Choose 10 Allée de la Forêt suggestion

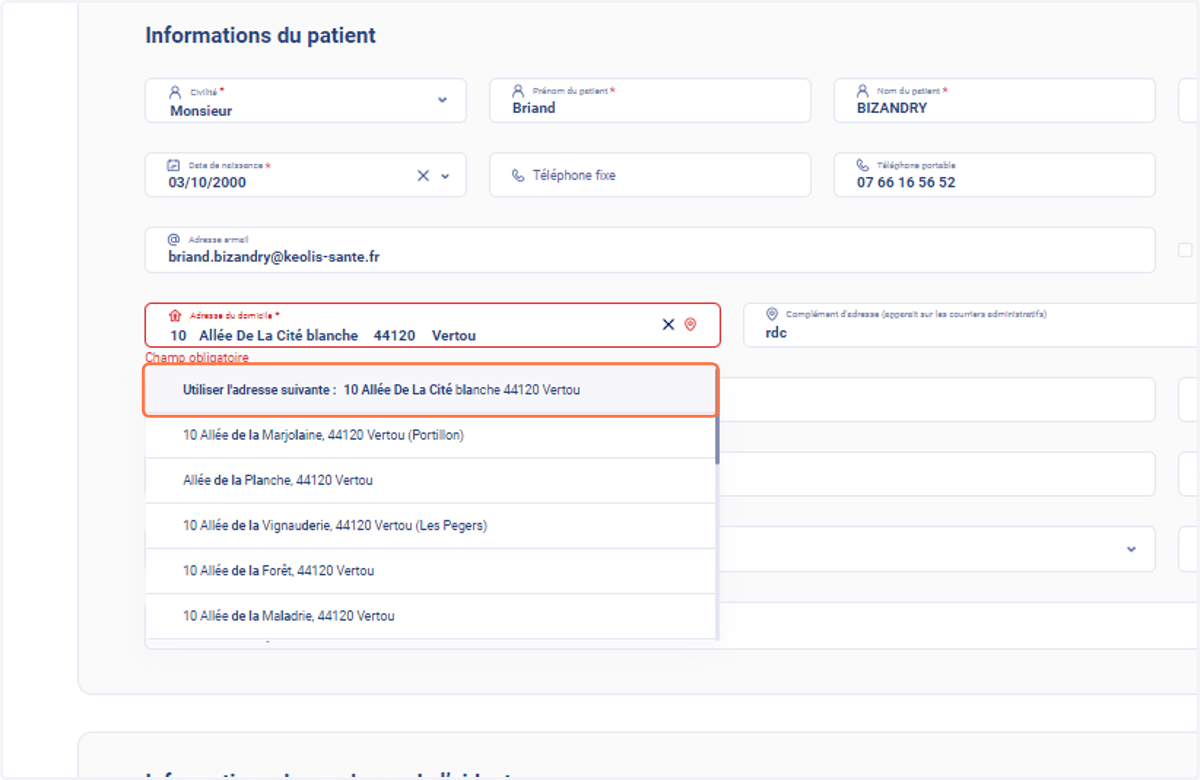coord(431,571)
